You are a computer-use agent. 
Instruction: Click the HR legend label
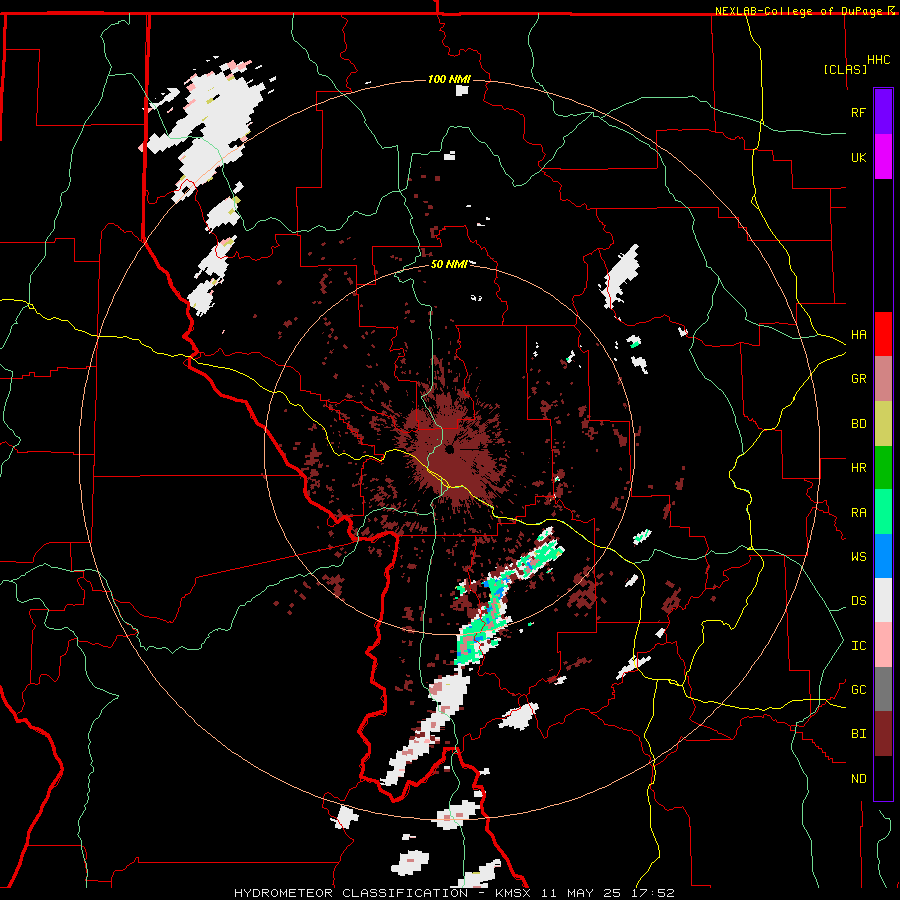(x=858, y=468)
